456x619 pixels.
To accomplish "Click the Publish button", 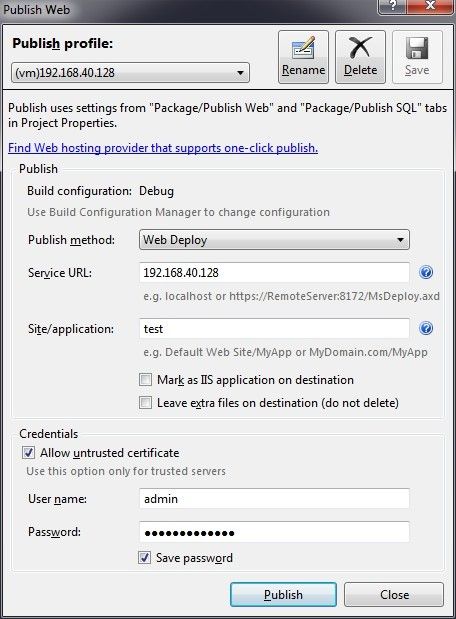I will [x=283, y=595].
